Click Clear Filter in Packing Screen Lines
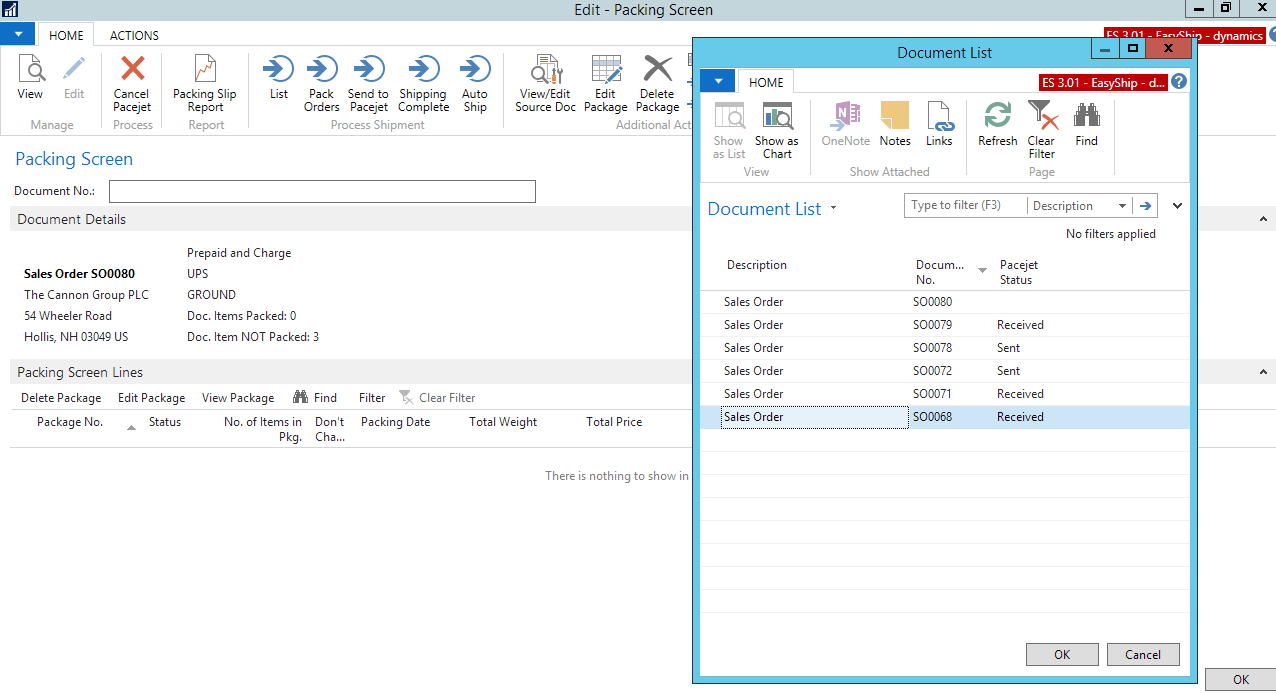This screenshot has width=1276, height=693. click(x=437, y=397)
